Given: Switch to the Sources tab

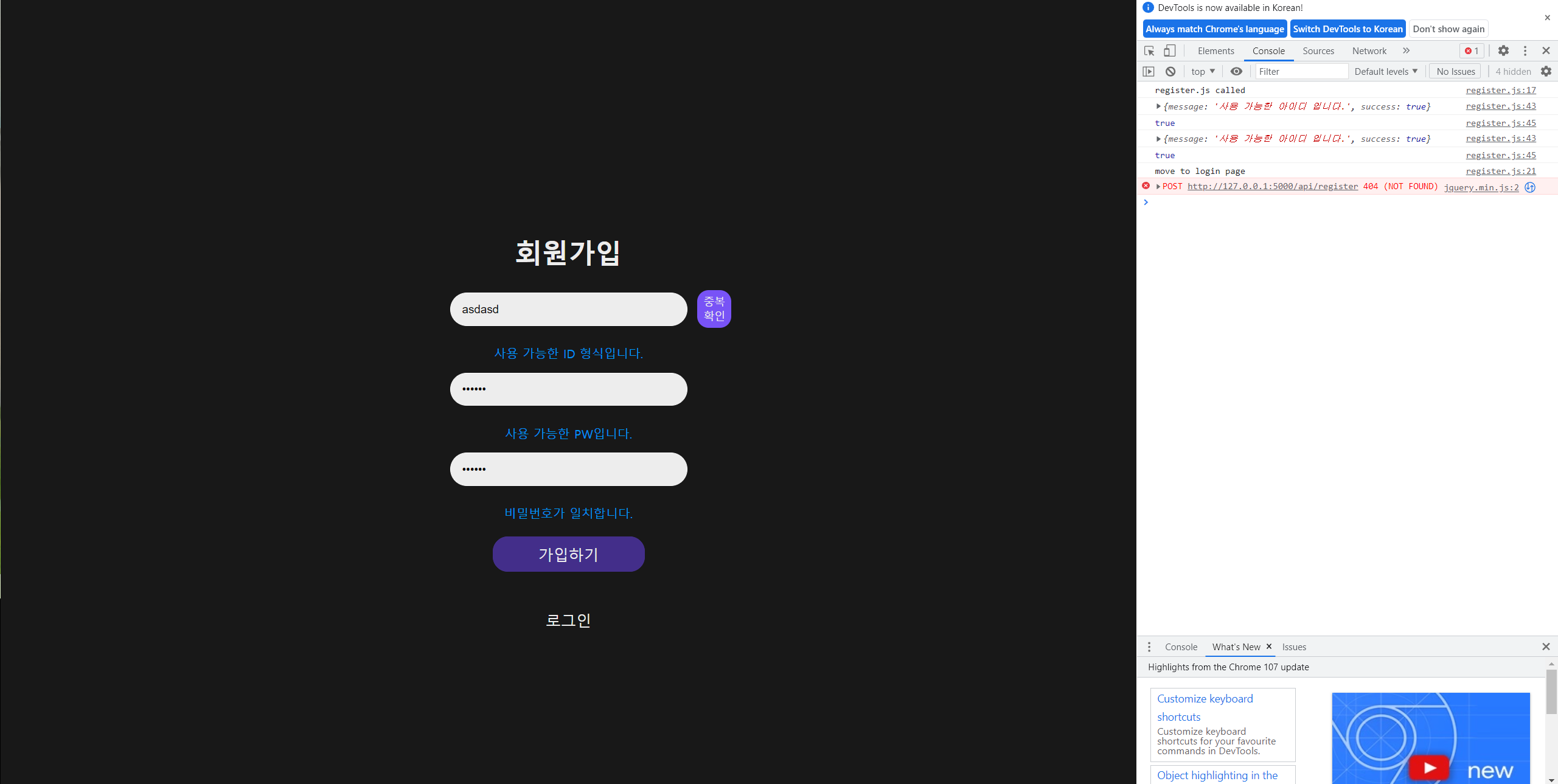Looking at the screenshot, I should (x=1318, y=51).
